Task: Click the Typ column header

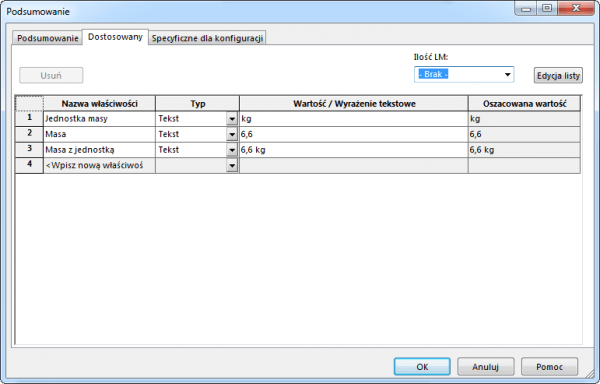Action: 197,104
